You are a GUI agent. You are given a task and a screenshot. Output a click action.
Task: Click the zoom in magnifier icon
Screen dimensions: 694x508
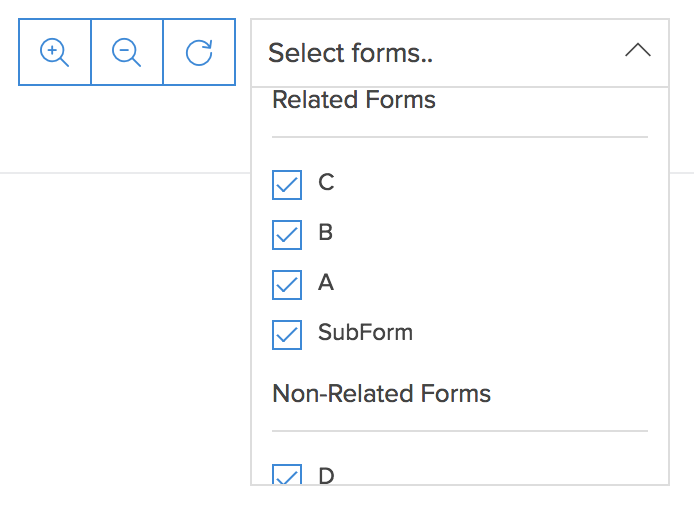tap(54, 52)
